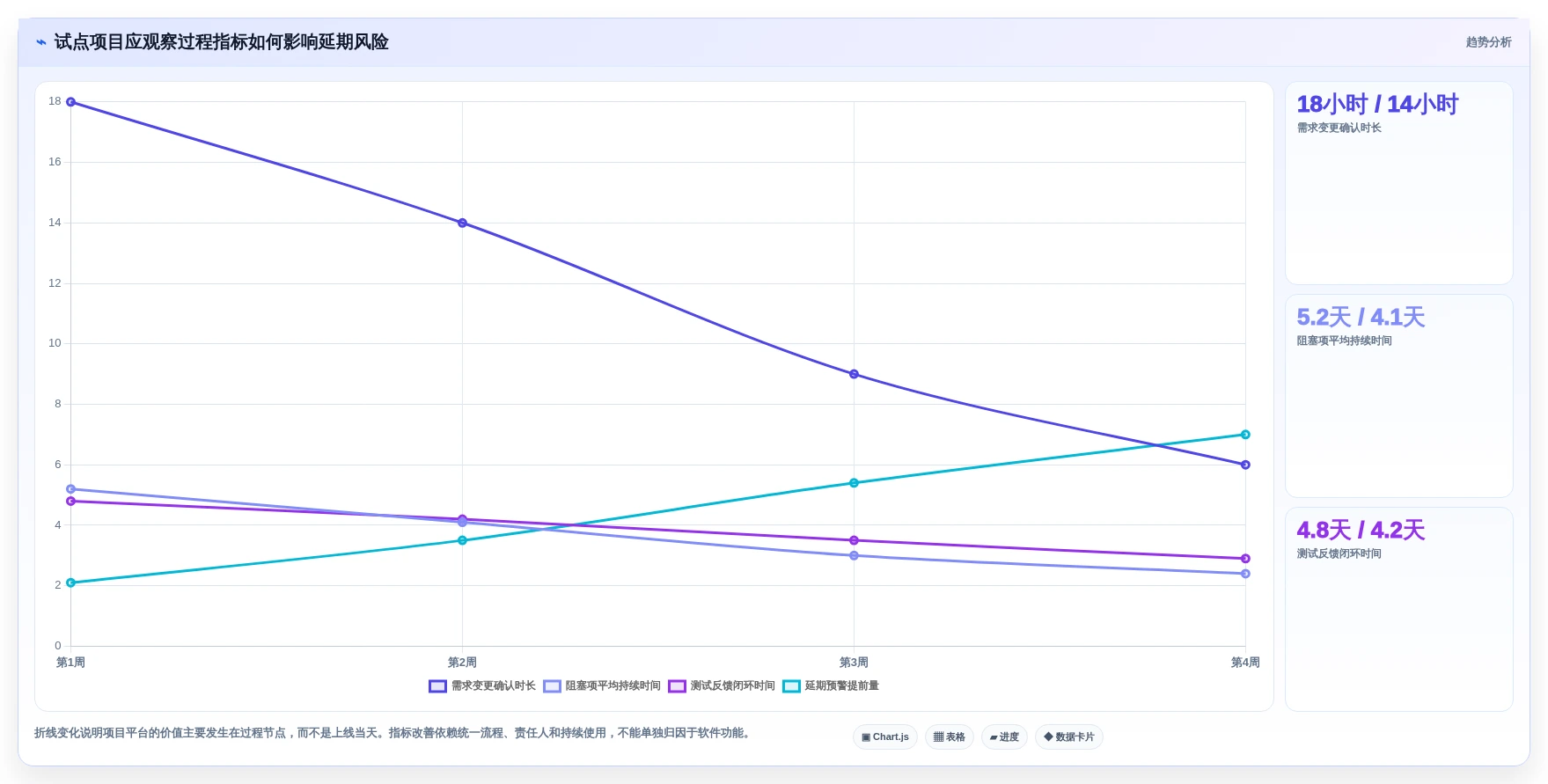Screen dimensions: 1548x784
Task: Hide the 测试反馈闭环时间 series via legend label
Action: [x=733, y=686]
